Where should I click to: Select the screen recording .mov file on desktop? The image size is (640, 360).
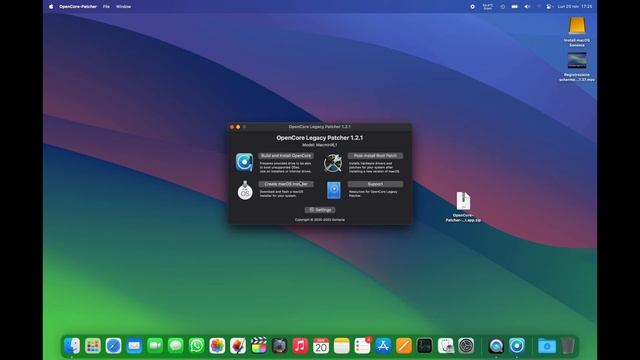(577, 67)
